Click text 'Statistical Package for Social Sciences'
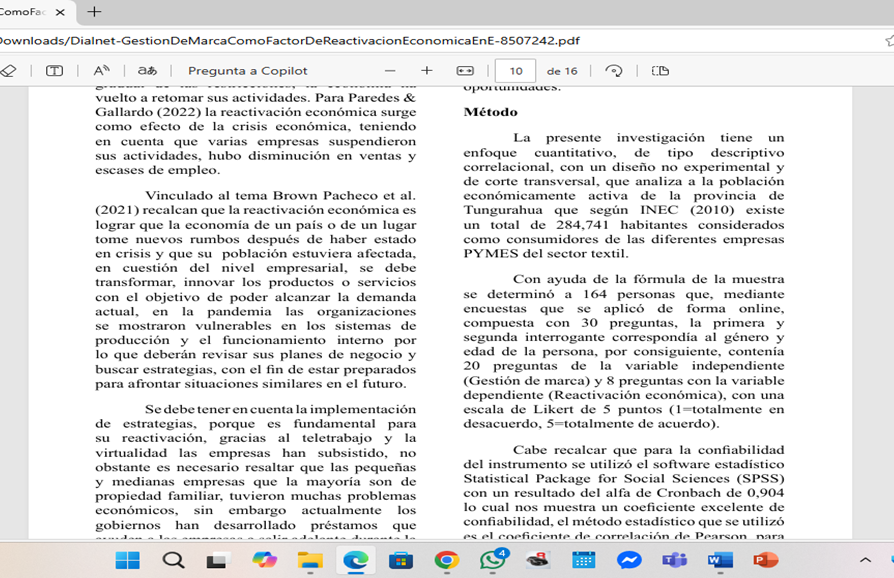 [x=596, y=478]
